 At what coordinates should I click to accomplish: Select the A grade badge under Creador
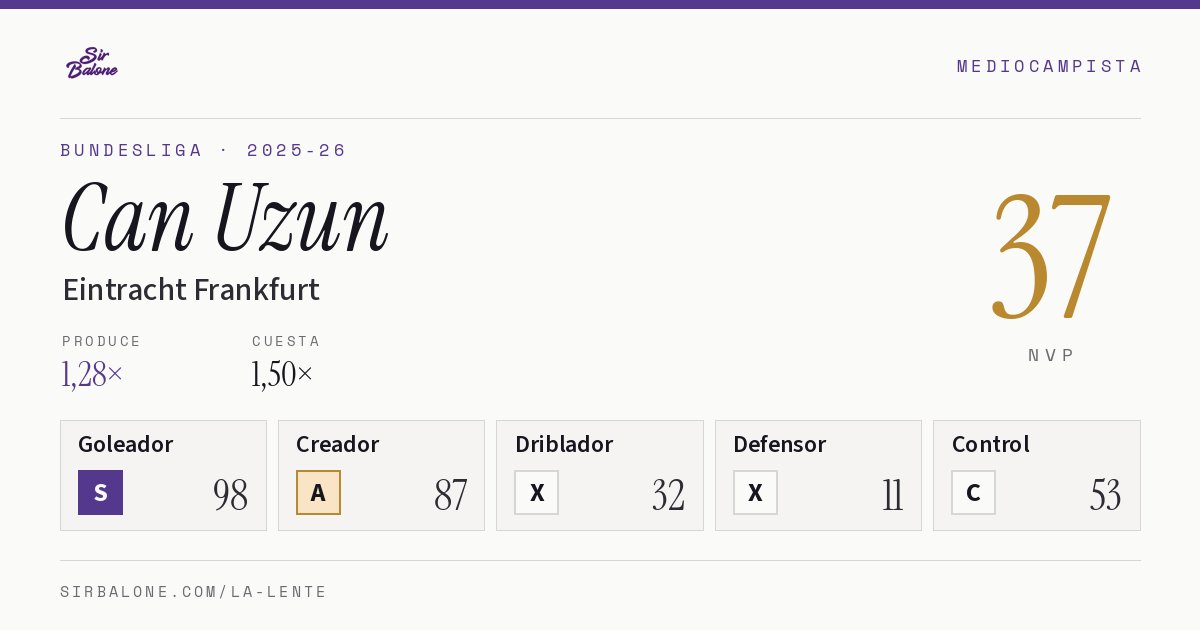pyautogui.click(x=318, y=492)
